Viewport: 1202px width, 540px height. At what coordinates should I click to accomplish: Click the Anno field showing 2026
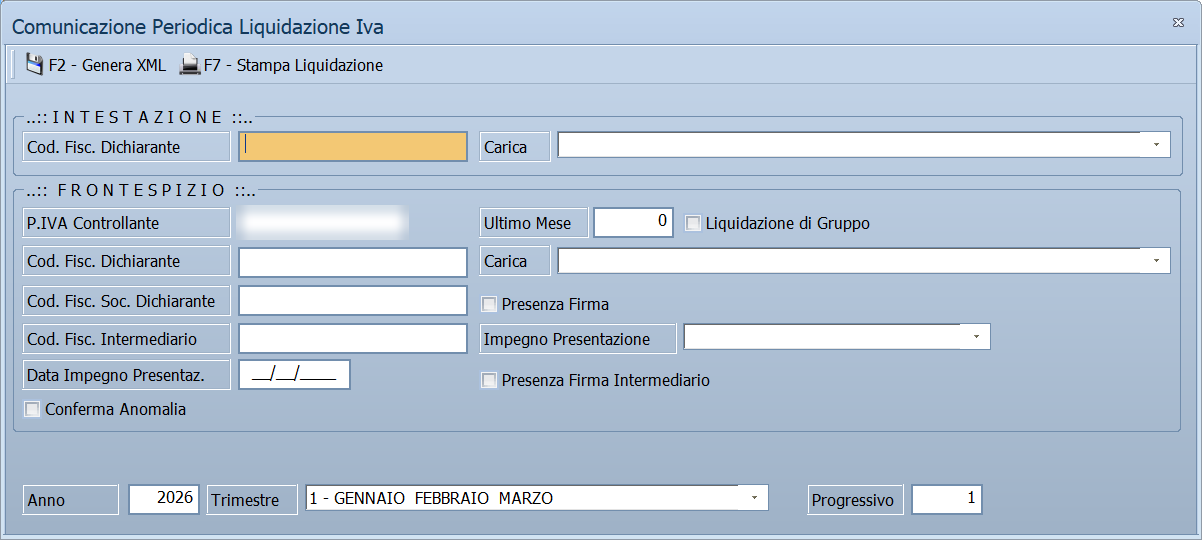click(165, 499)
